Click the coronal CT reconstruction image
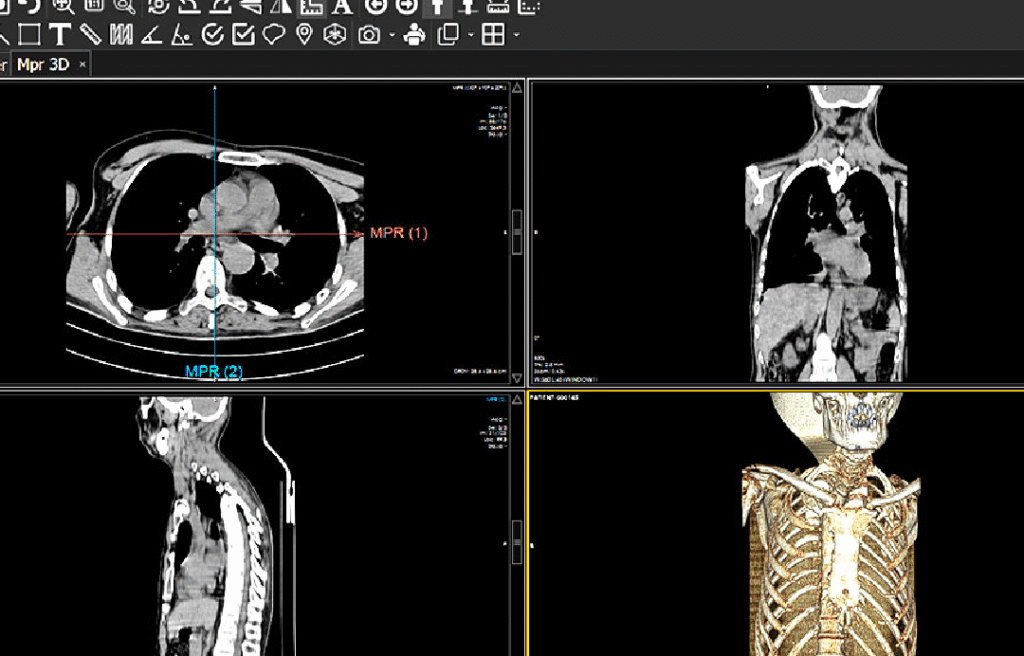Viewport: 1024px width, 656px height. click(x=826, y=233)
